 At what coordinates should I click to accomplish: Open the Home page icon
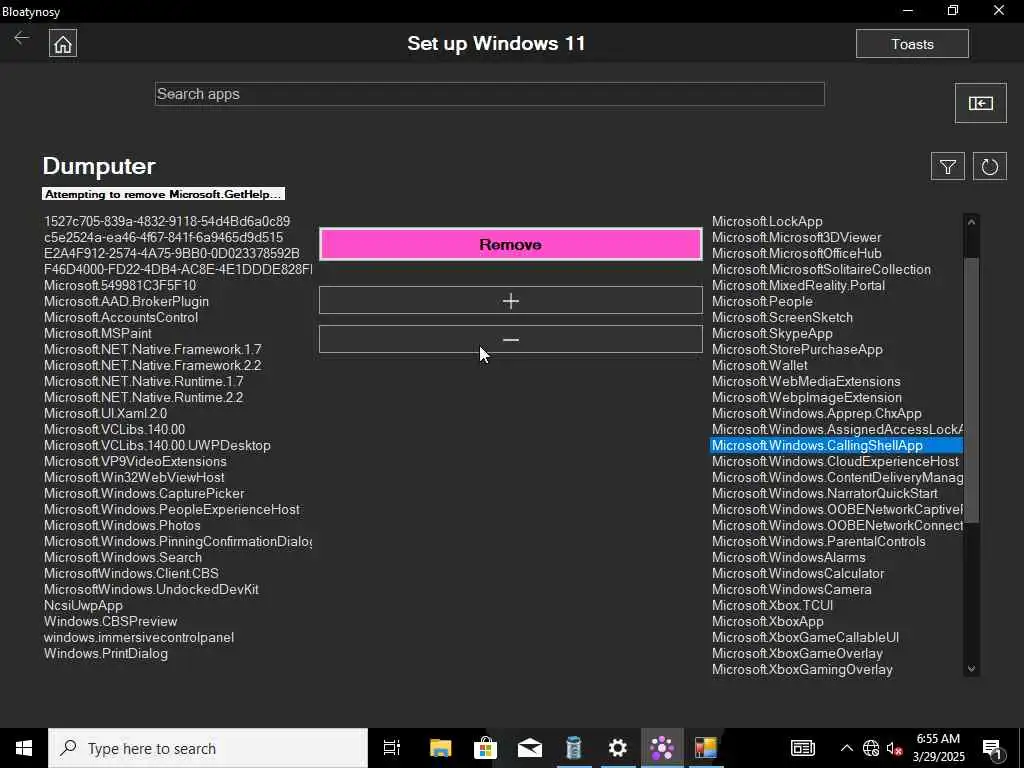click(x=63, y=44)
